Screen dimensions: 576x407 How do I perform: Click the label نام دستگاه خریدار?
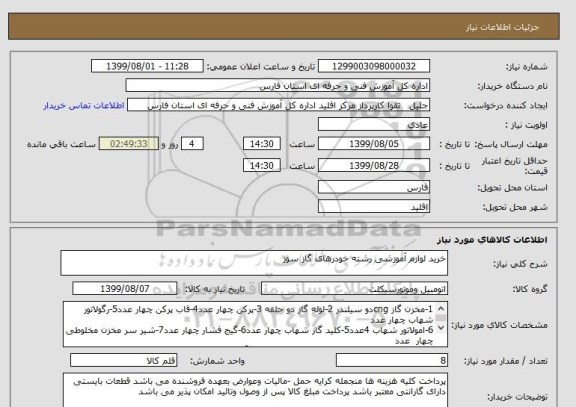tap(512, 86)
